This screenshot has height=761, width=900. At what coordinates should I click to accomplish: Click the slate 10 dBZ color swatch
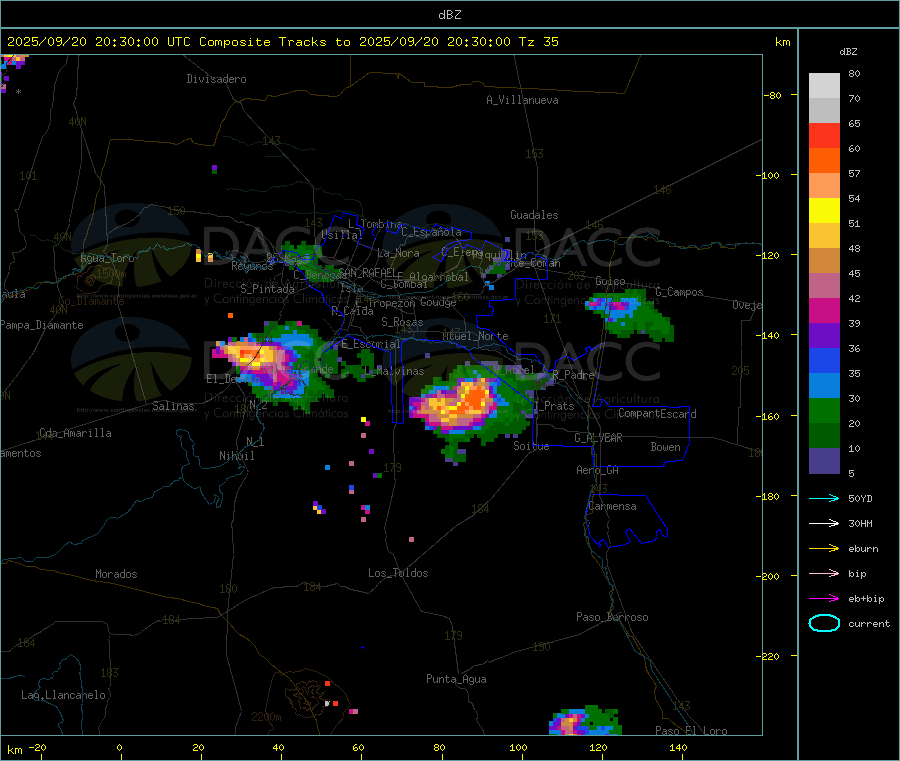[824, 461]
